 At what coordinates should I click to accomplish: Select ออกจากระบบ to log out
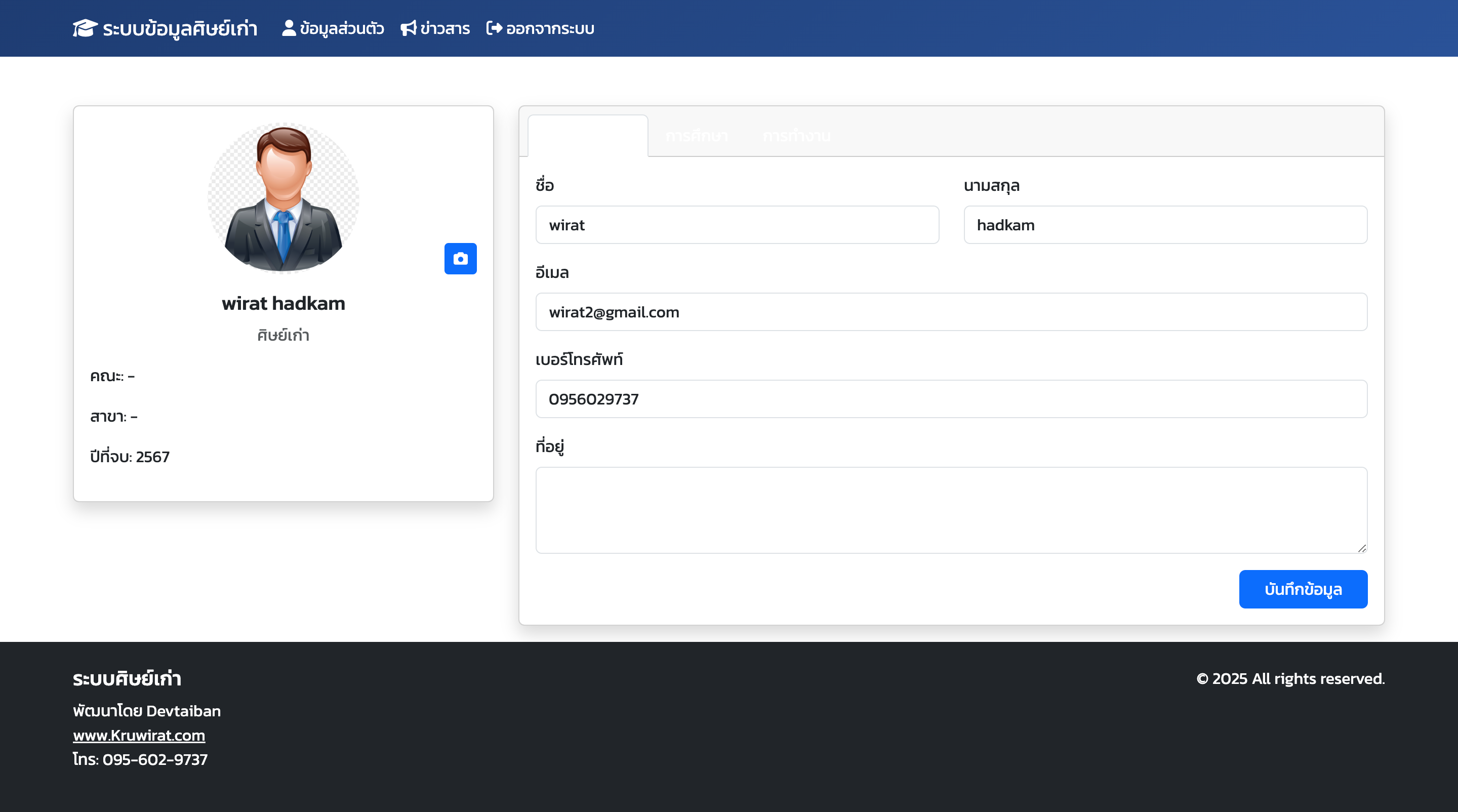(549, 28)
